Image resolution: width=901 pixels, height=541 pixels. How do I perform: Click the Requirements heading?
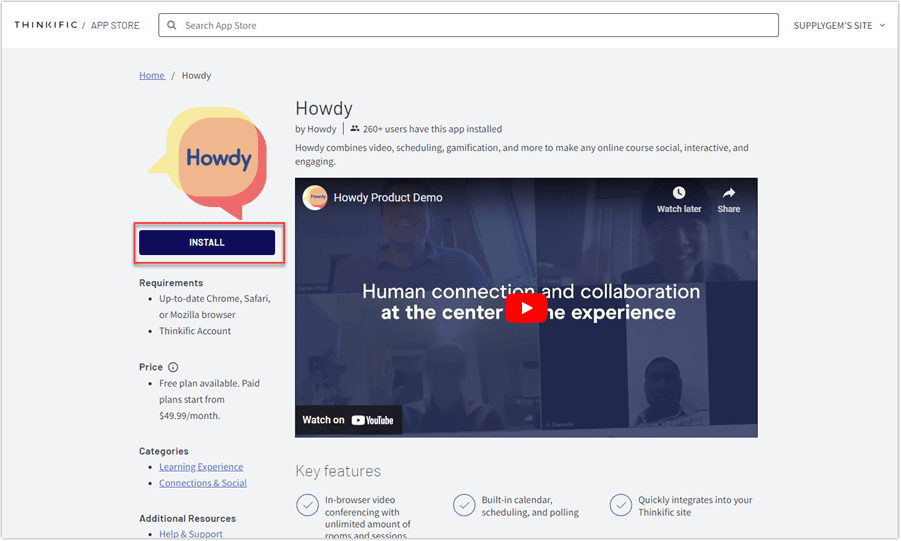point(171,283)
